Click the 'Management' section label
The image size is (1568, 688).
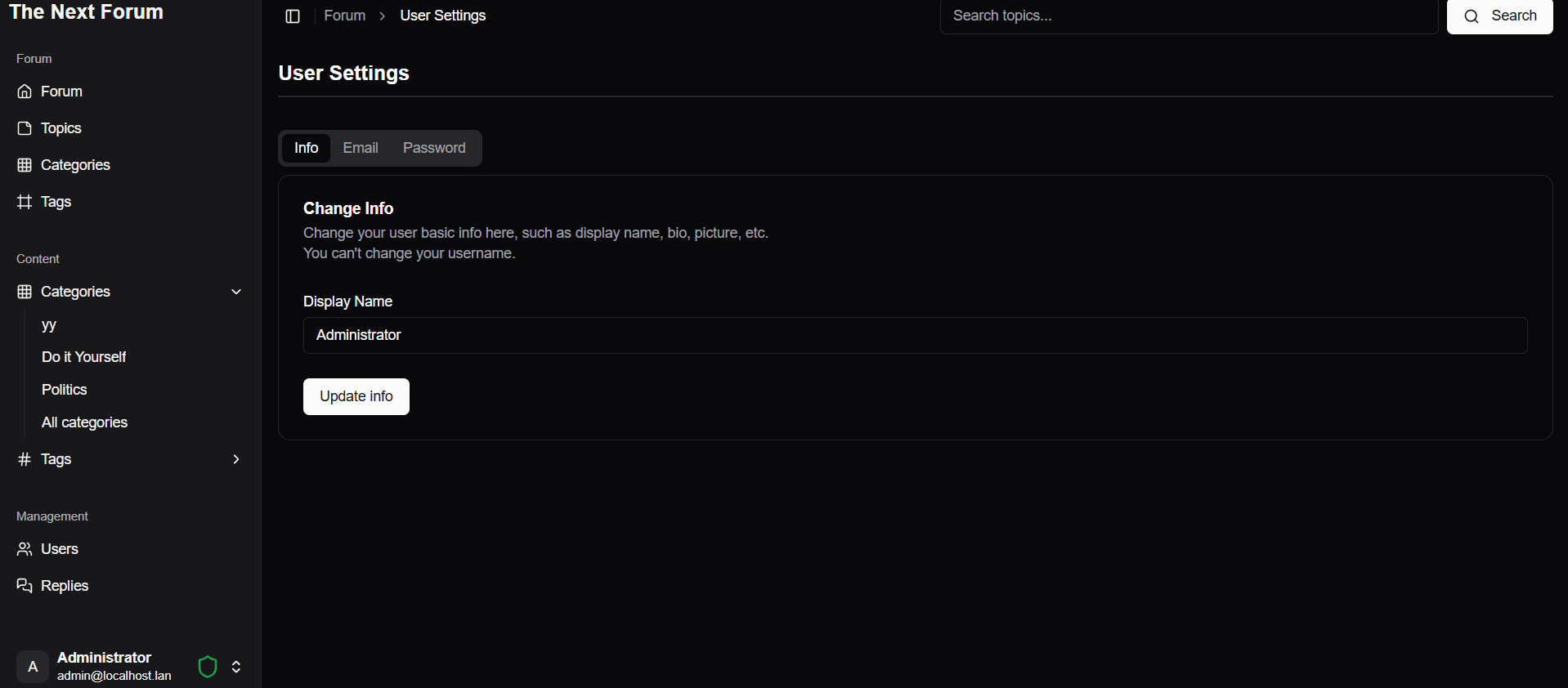[52, 516]
